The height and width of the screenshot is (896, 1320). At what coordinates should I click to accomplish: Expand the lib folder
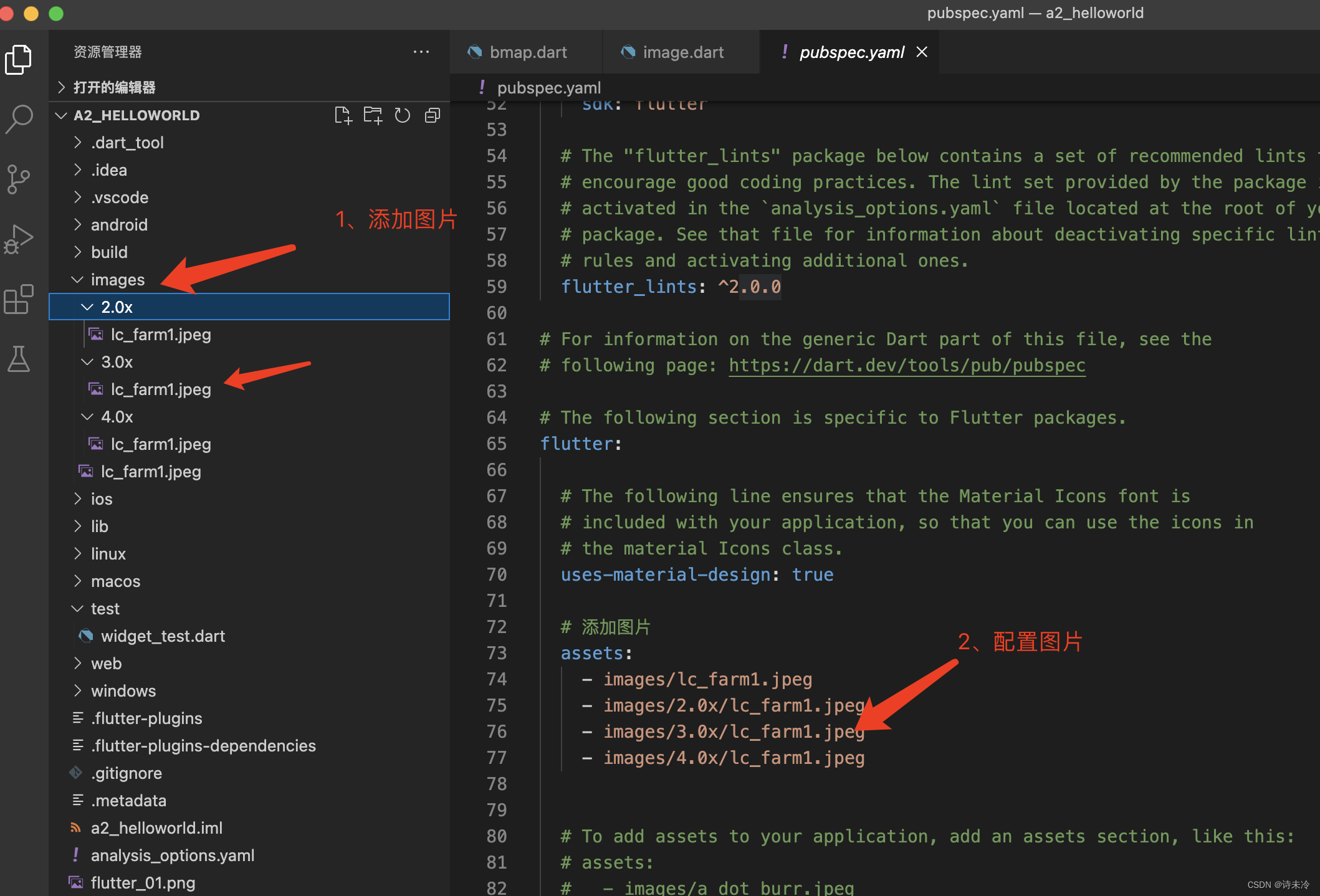pos(98,527)
